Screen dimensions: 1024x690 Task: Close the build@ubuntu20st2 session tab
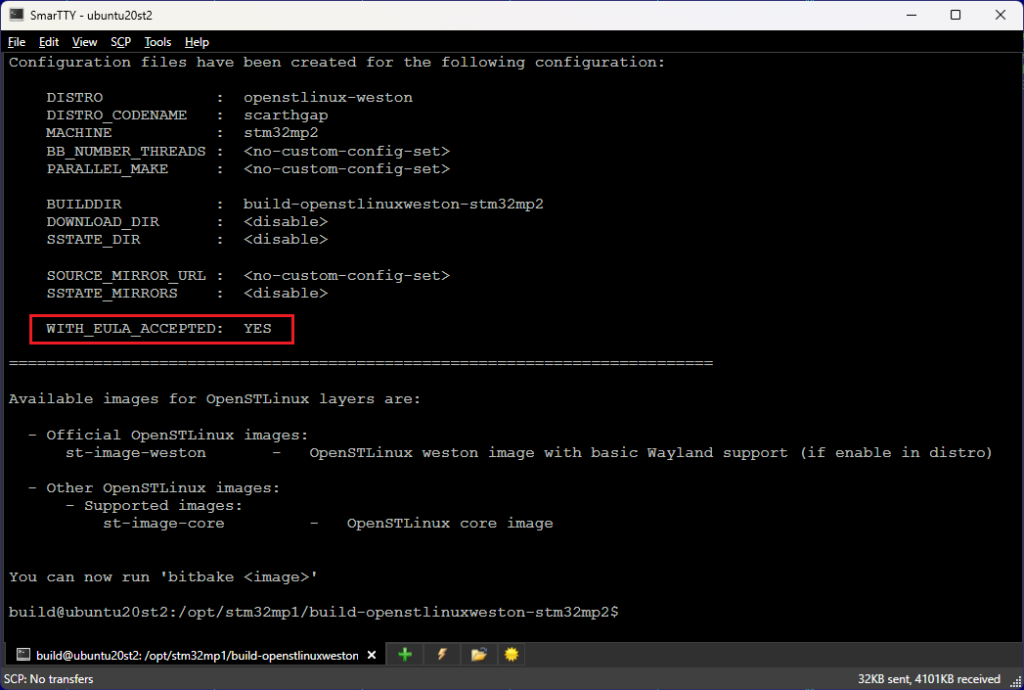tap(372, 655)
